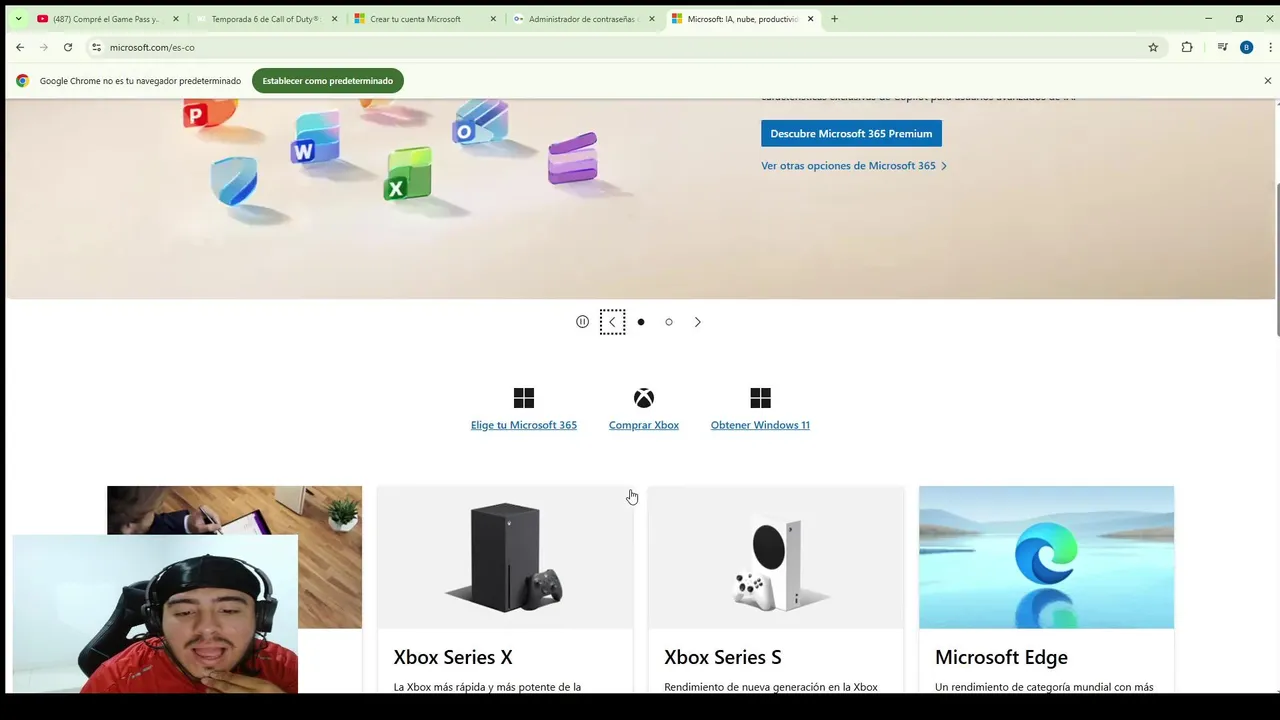Pause the carousel autoplay

[582, 322]
